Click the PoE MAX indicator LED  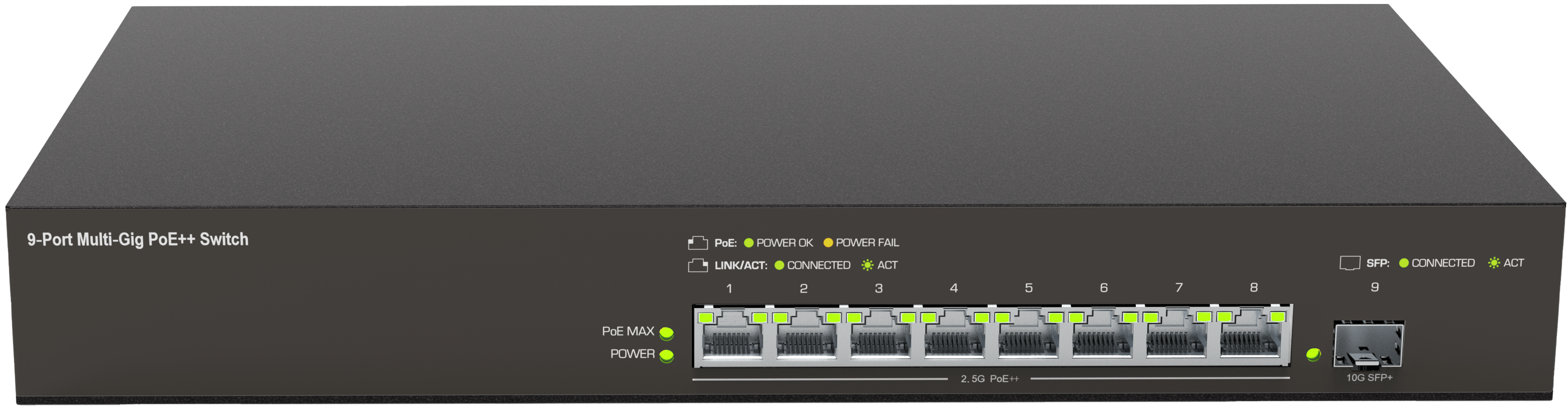pos(667,333)
